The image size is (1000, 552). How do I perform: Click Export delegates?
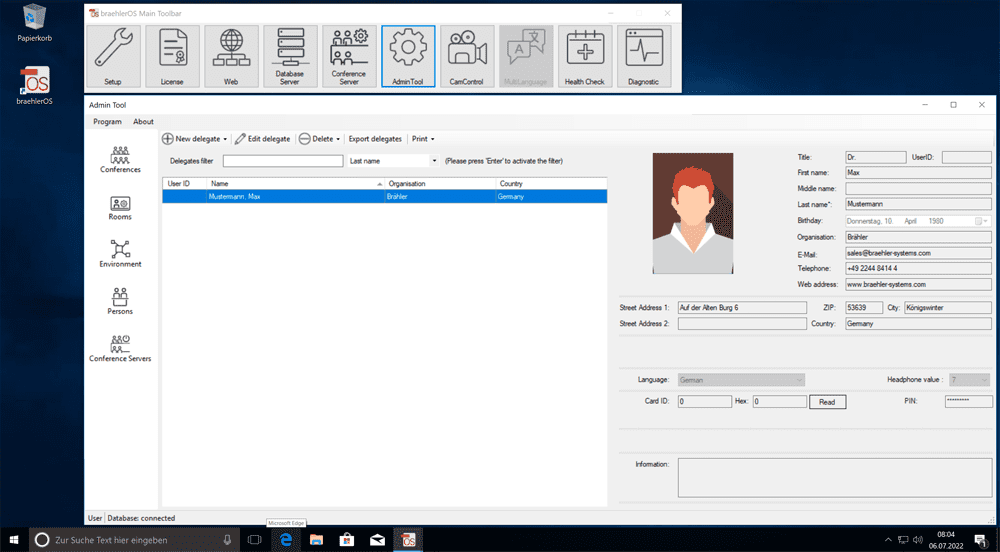(375, 139)
